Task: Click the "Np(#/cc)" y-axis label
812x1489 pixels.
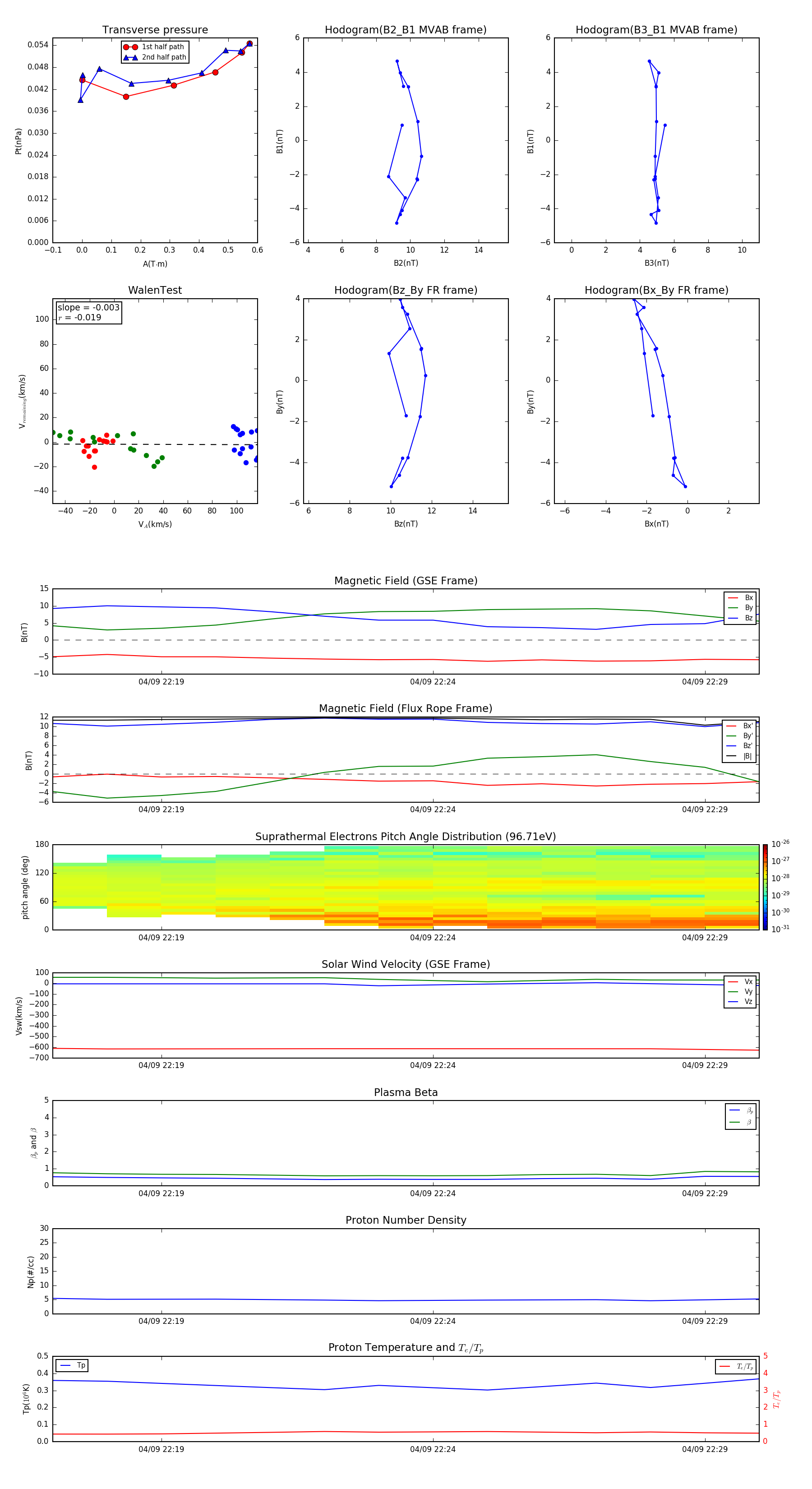Action: [31, 1271]
